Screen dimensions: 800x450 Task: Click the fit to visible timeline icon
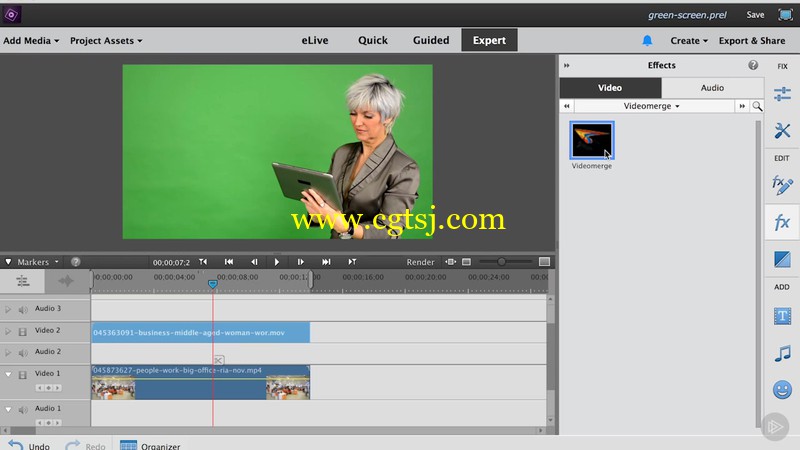[x=450, y=262]
